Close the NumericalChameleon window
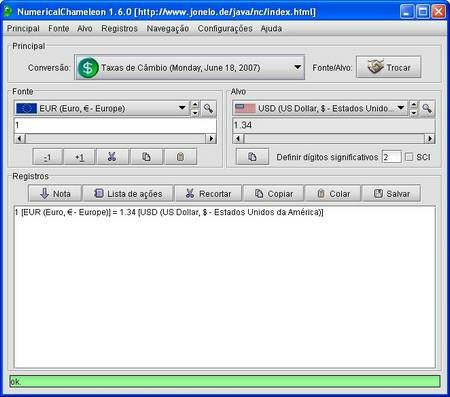The image size is (450, 397). point(439,12)
